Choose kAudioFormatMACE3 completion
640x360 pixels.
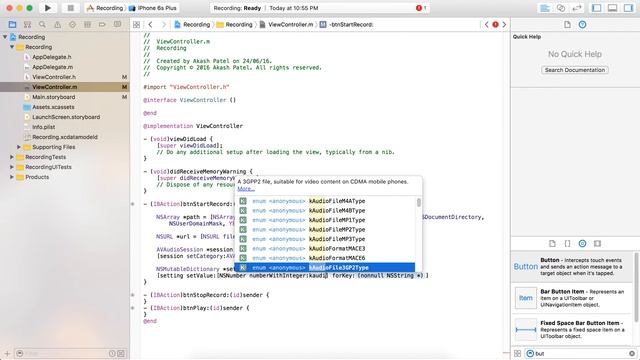click(x=325, y=249)
